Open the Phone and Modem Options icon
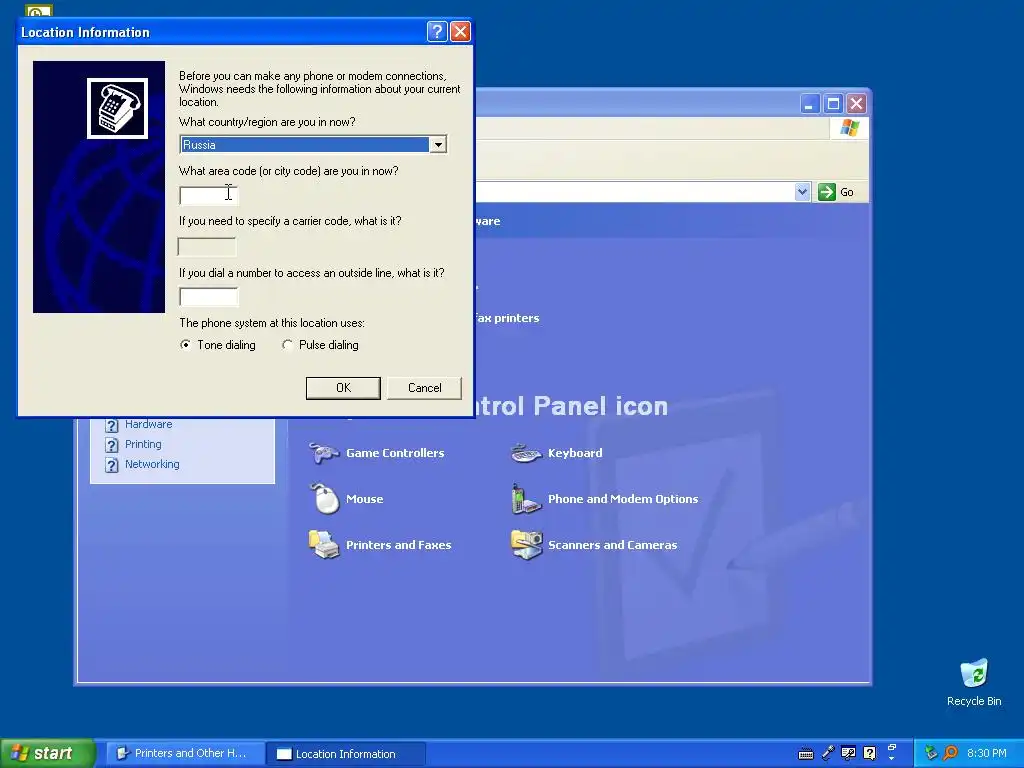This screenshot has height=768, width=1024. (526, 499)
